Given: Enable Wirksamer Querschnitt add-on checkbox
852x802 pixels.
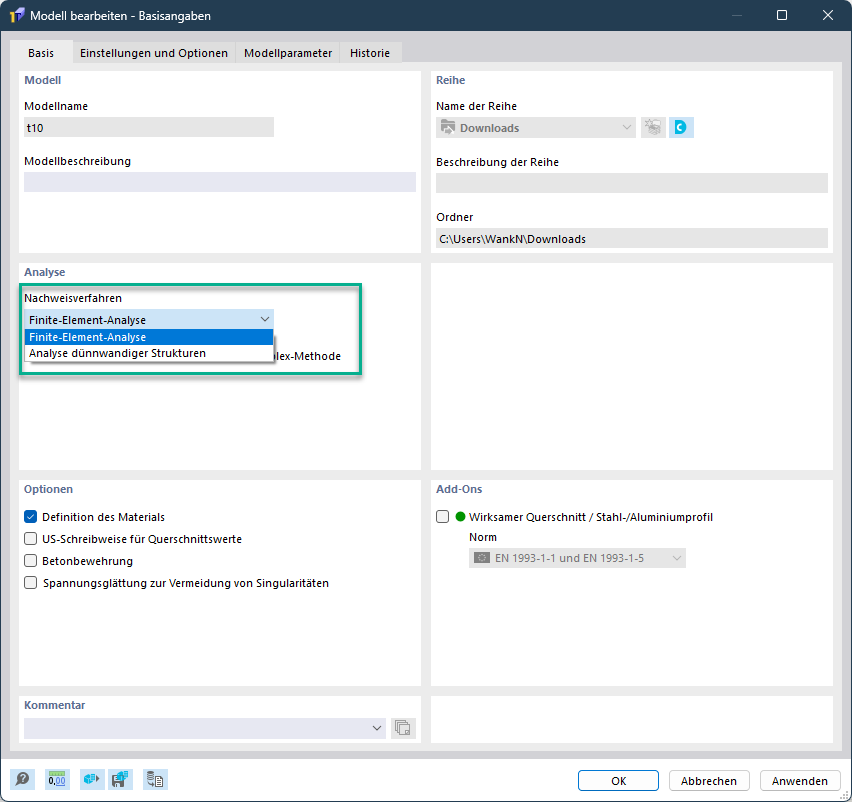Looking at the screenshot, I should [443, 517].
